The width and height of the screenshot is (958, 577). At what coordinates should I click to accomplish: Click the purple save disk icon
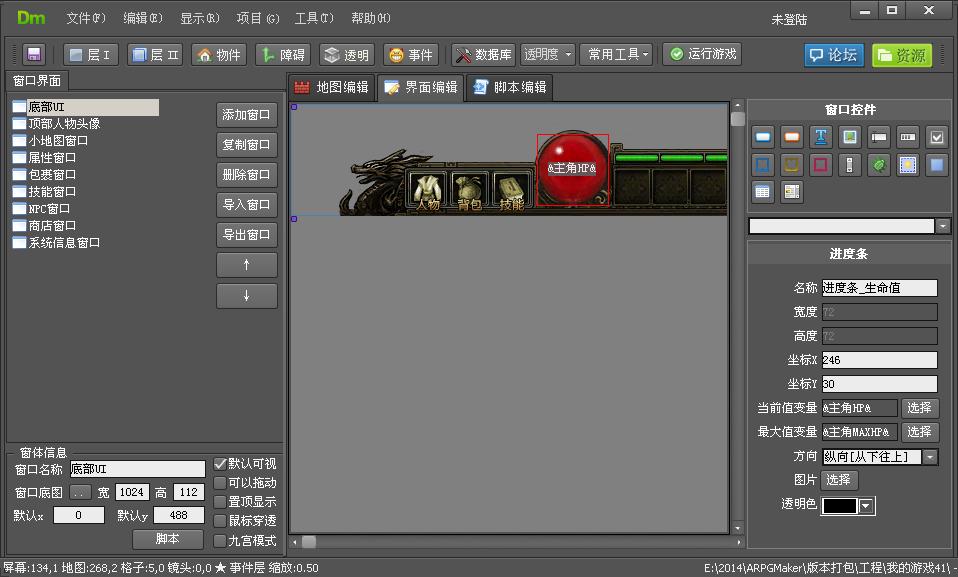click(x=34, y=55)
